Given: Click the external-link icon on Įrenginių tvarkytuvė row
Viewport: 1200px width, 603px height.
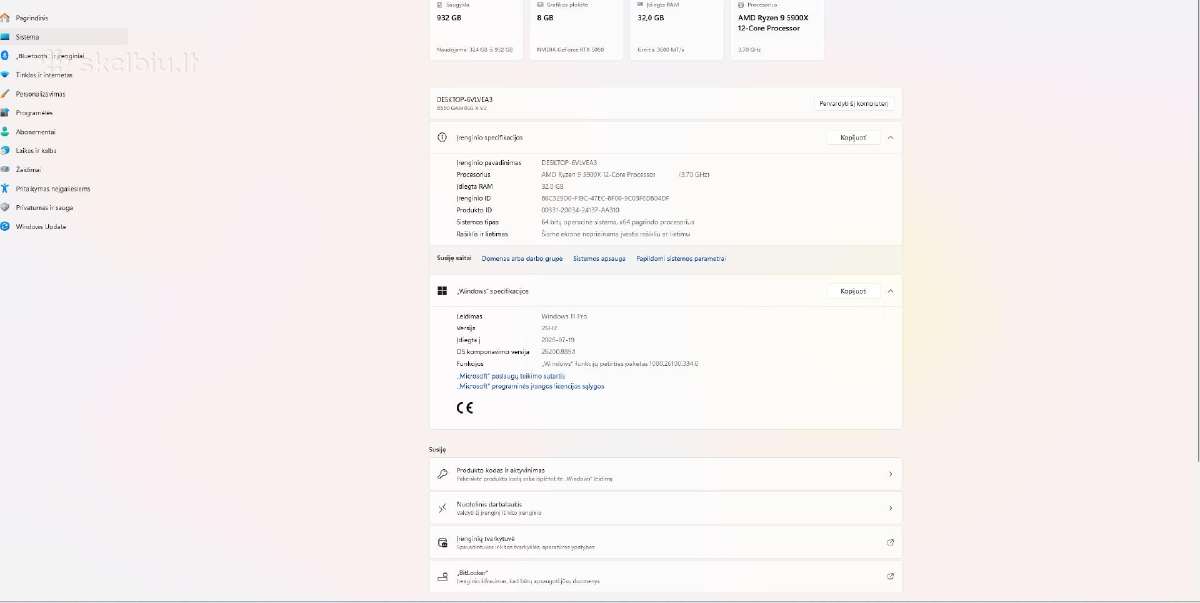Looking at the screenshot, I should pos(890,543).
